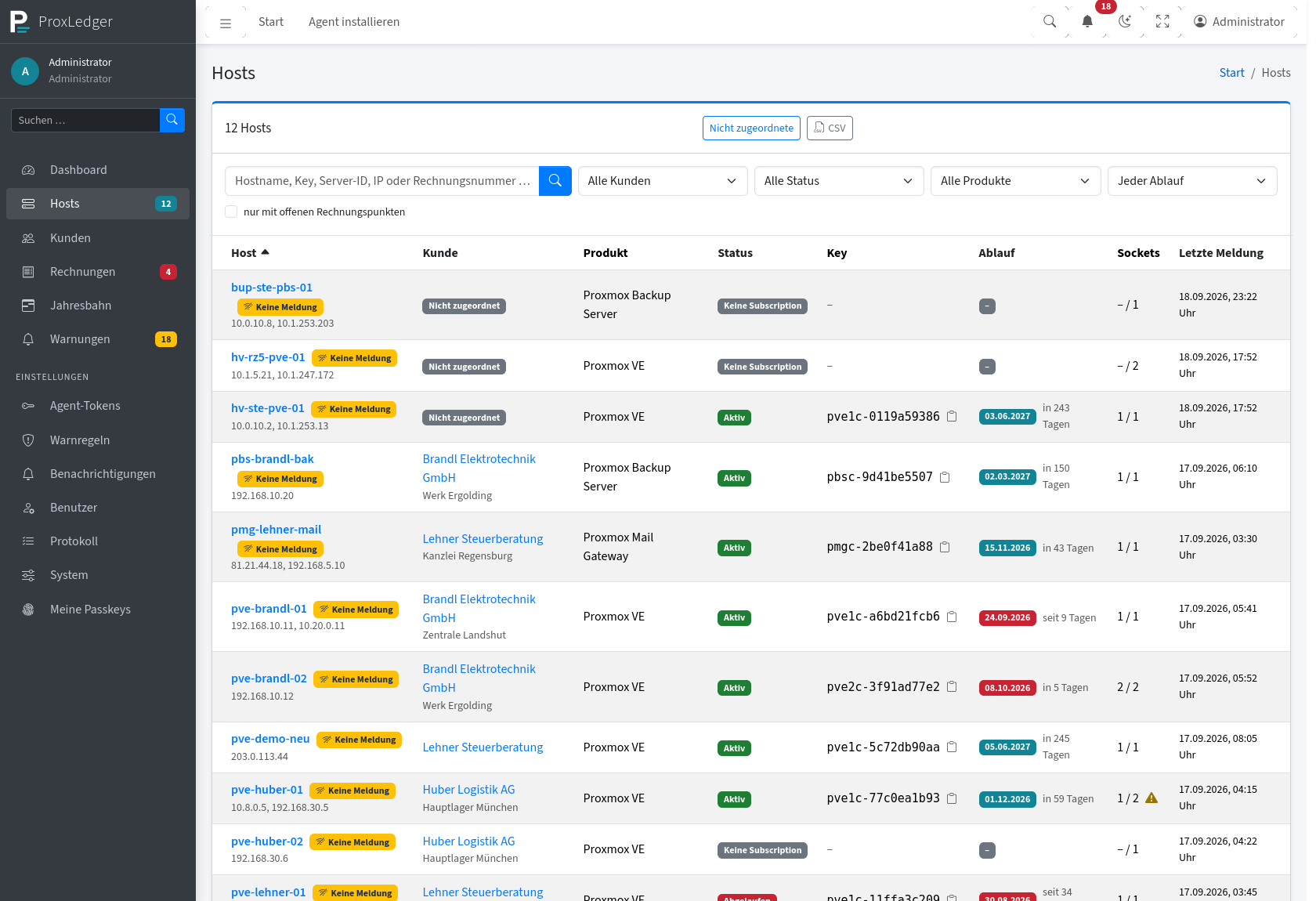Click the fullscreen icon in top bar
1316x901 pixels.
1162,22
